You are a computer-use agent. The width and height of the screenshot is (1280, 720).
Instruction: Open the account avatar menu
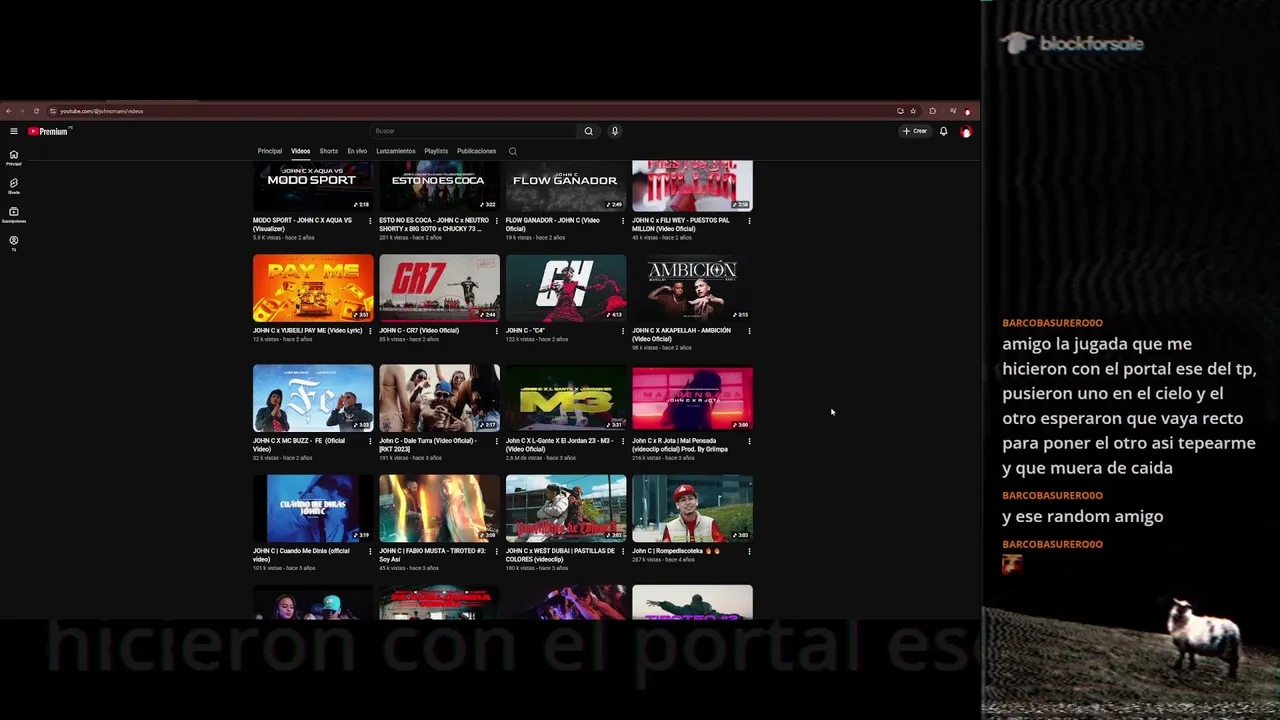tap(966, 131)
